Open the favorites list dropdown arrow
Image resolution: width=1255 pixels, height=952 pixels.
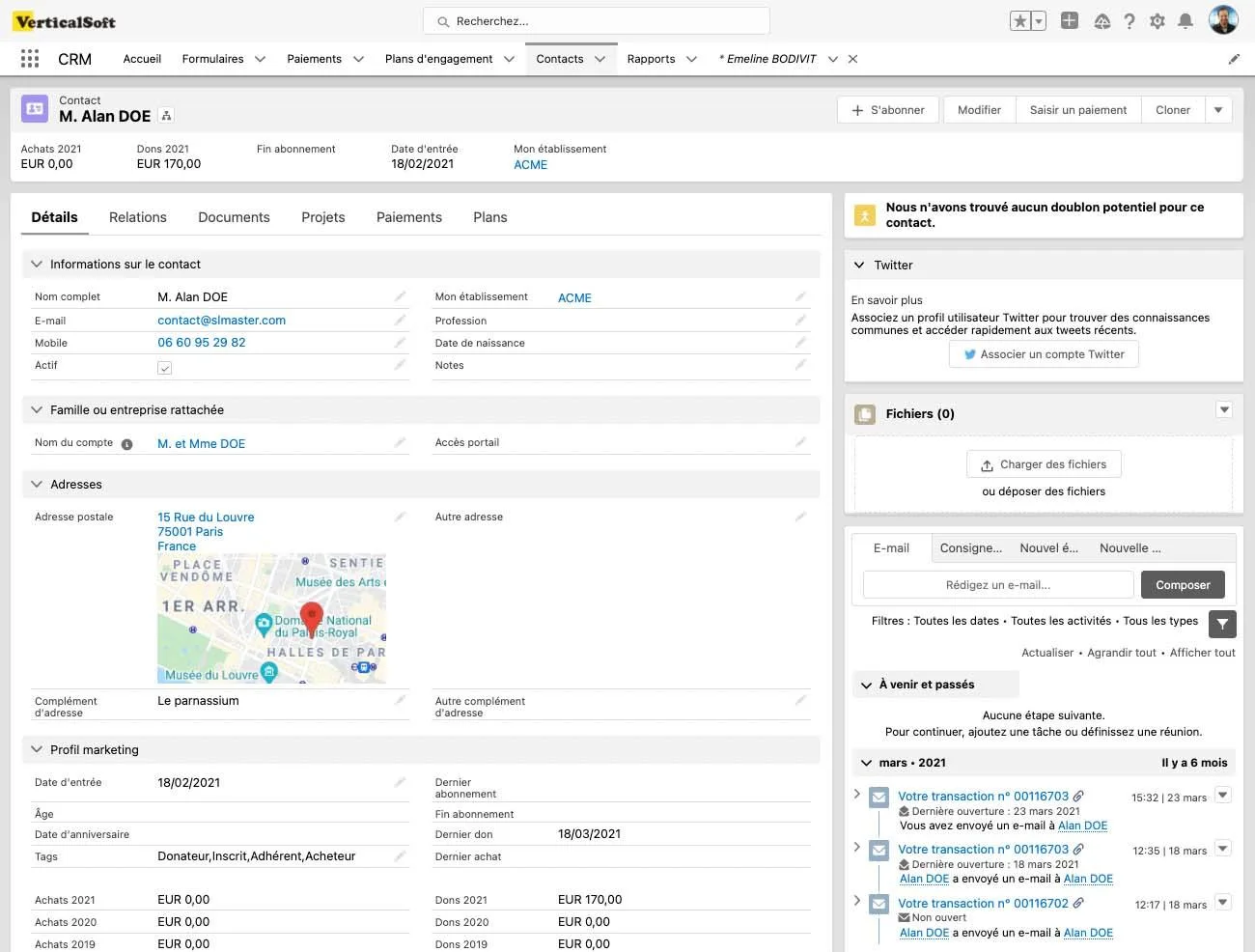(1039, 21)
